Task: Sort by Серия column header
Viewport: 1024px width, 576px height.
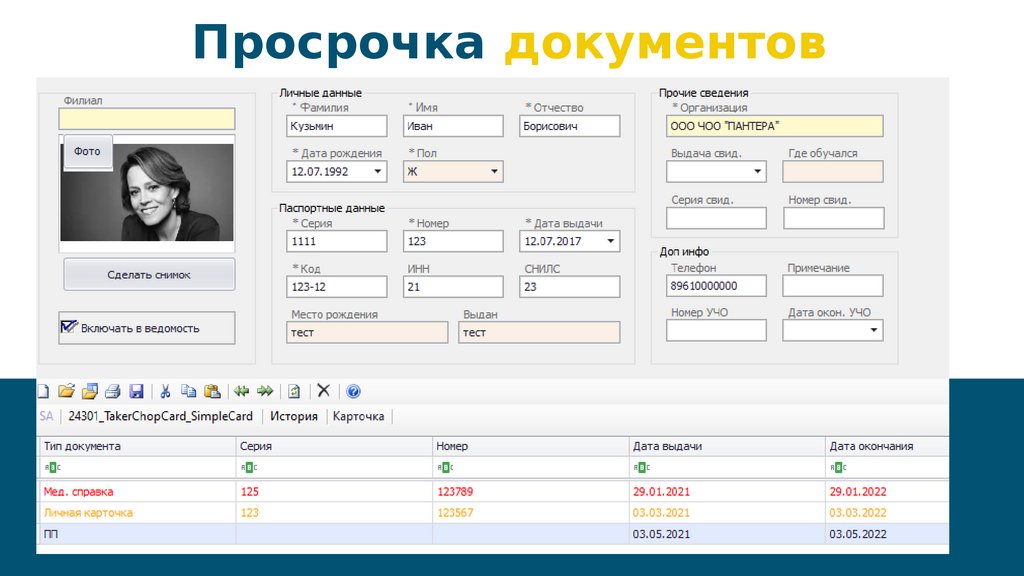Action: pyautogui.click(x=334, y=446)
